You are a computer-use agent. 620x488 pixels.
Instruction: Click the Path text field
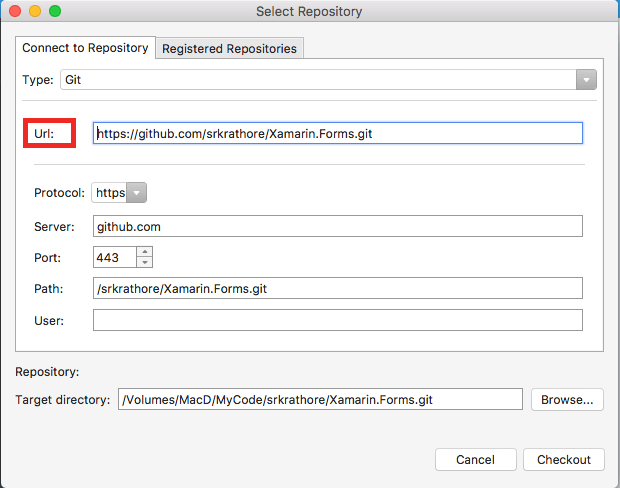tap(337, 288)
